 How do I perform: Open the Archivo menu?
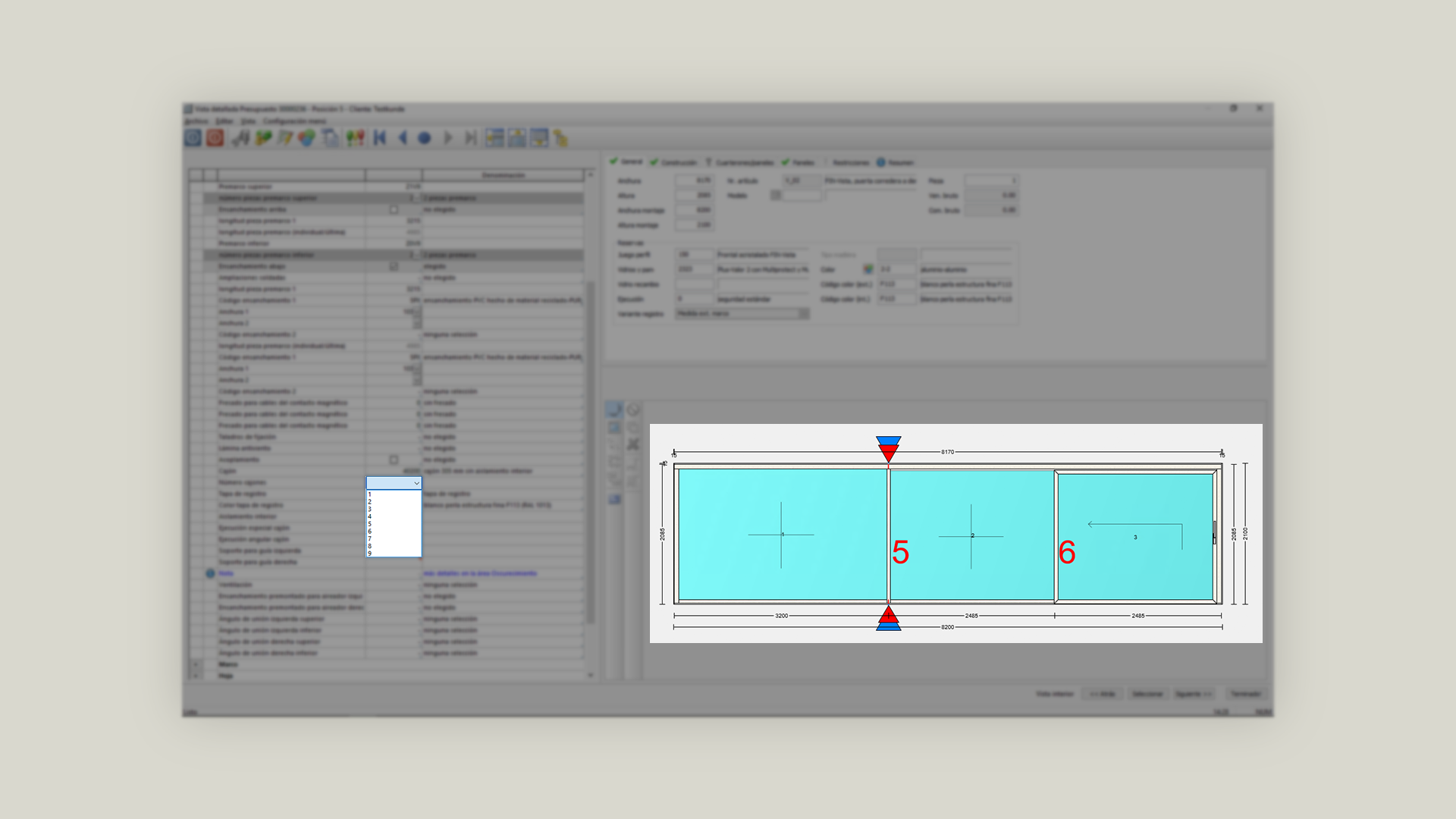point(196,121)
